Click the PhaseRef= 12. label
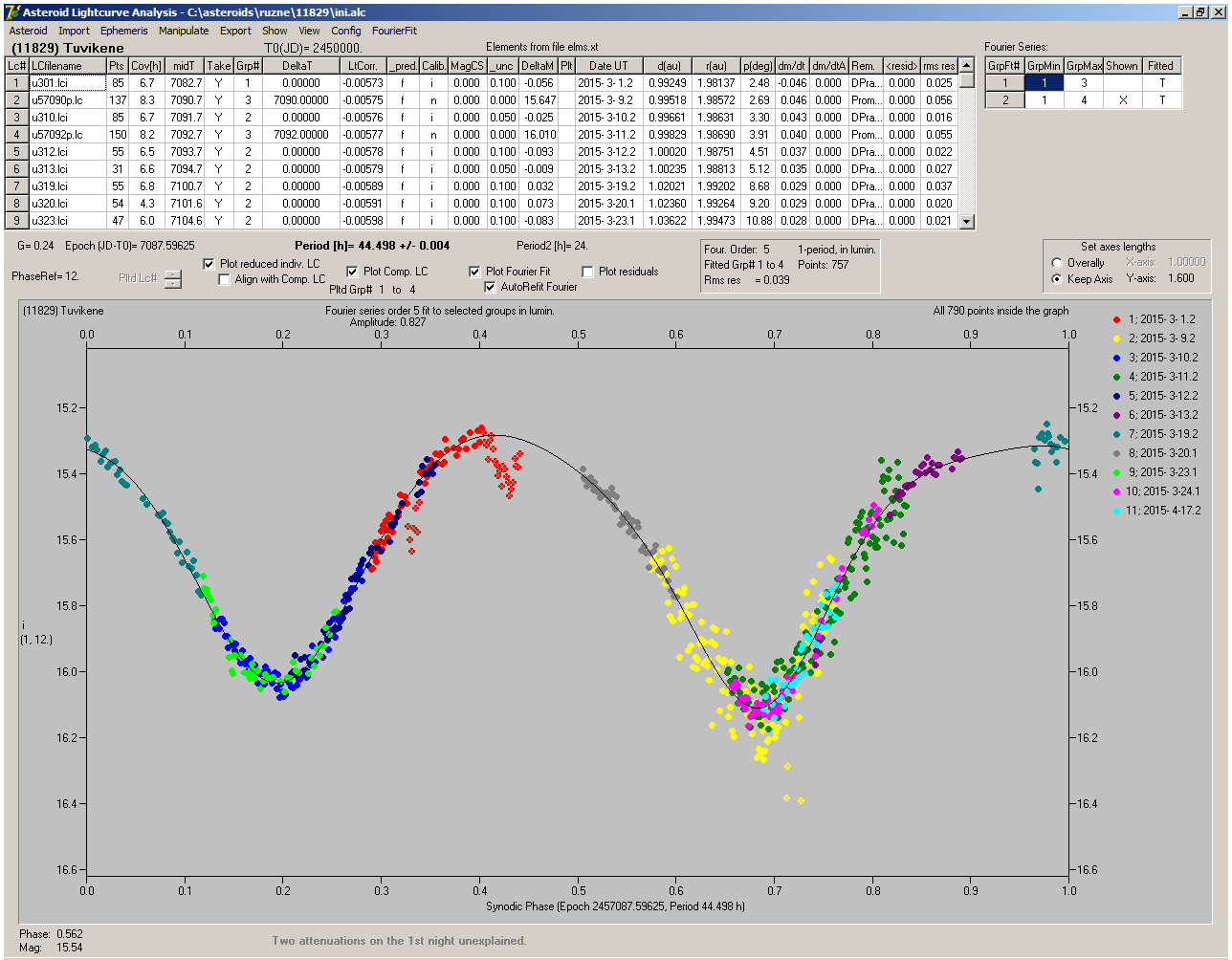The image size is (1232, 960). tap(45, 276)
